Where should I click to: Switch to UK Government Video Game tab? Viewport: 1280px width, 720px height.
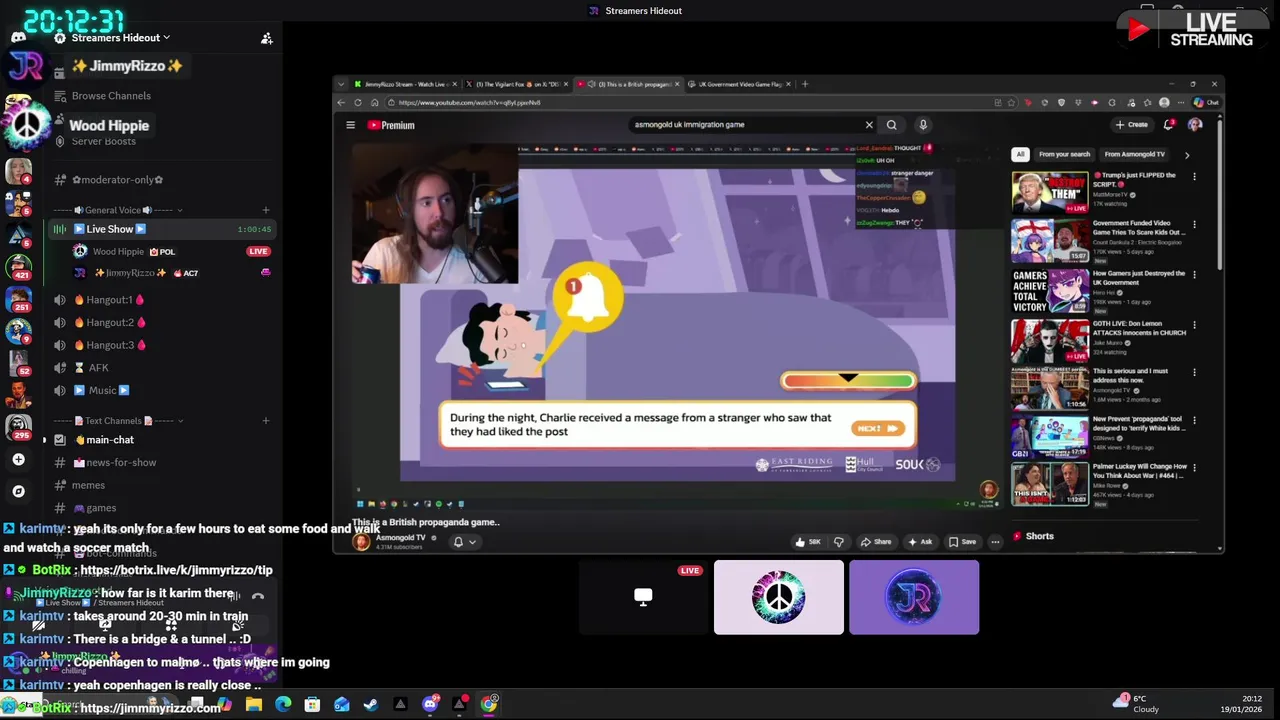click(x=741, y=84)
